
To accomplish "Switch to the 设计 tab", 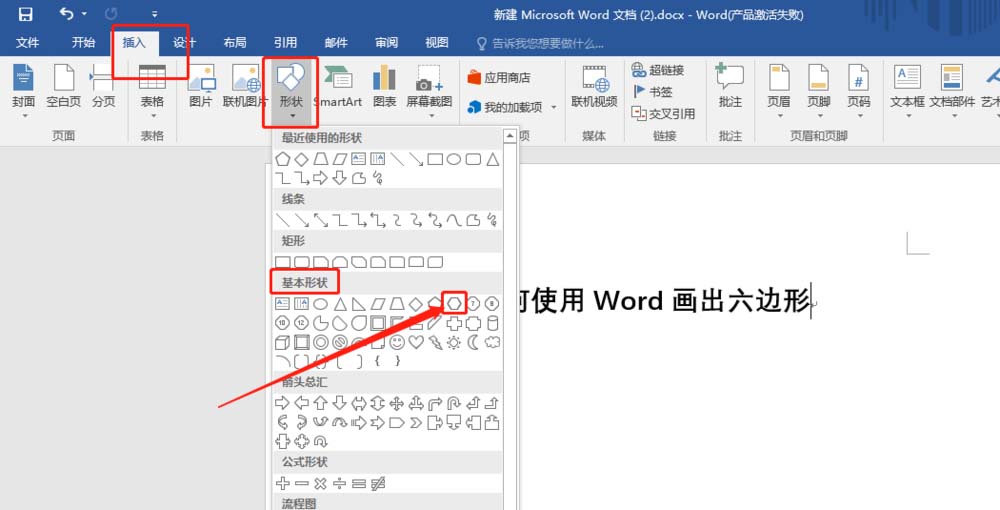I will pos(185,43).
